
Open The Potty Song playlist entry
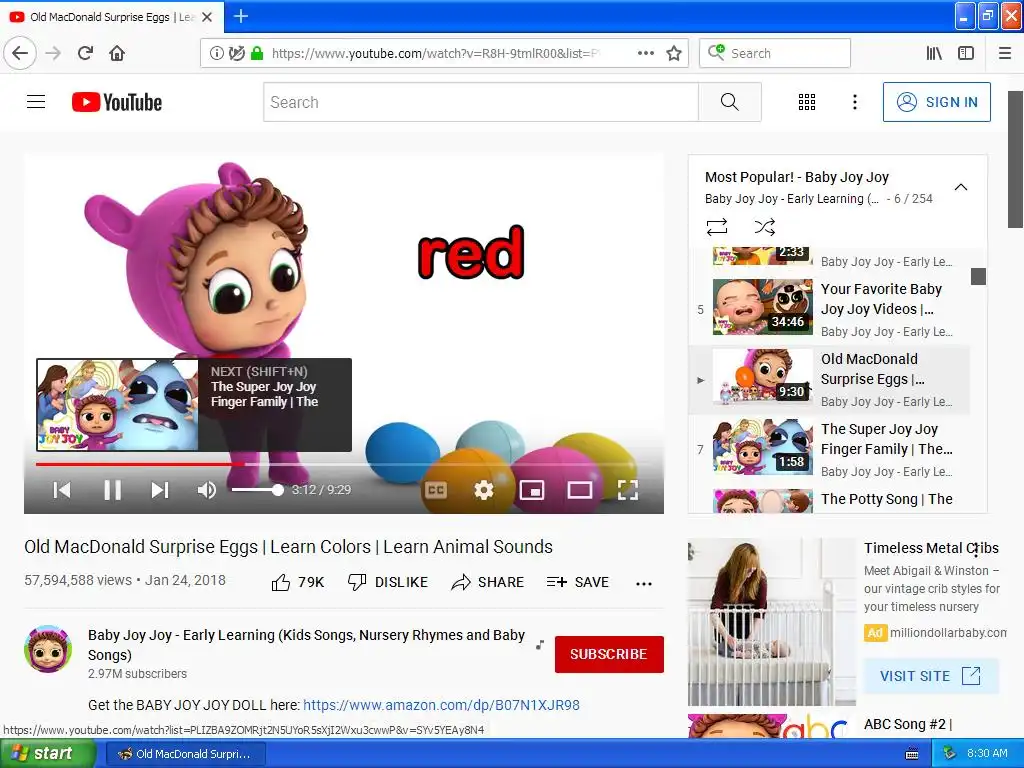829,500
